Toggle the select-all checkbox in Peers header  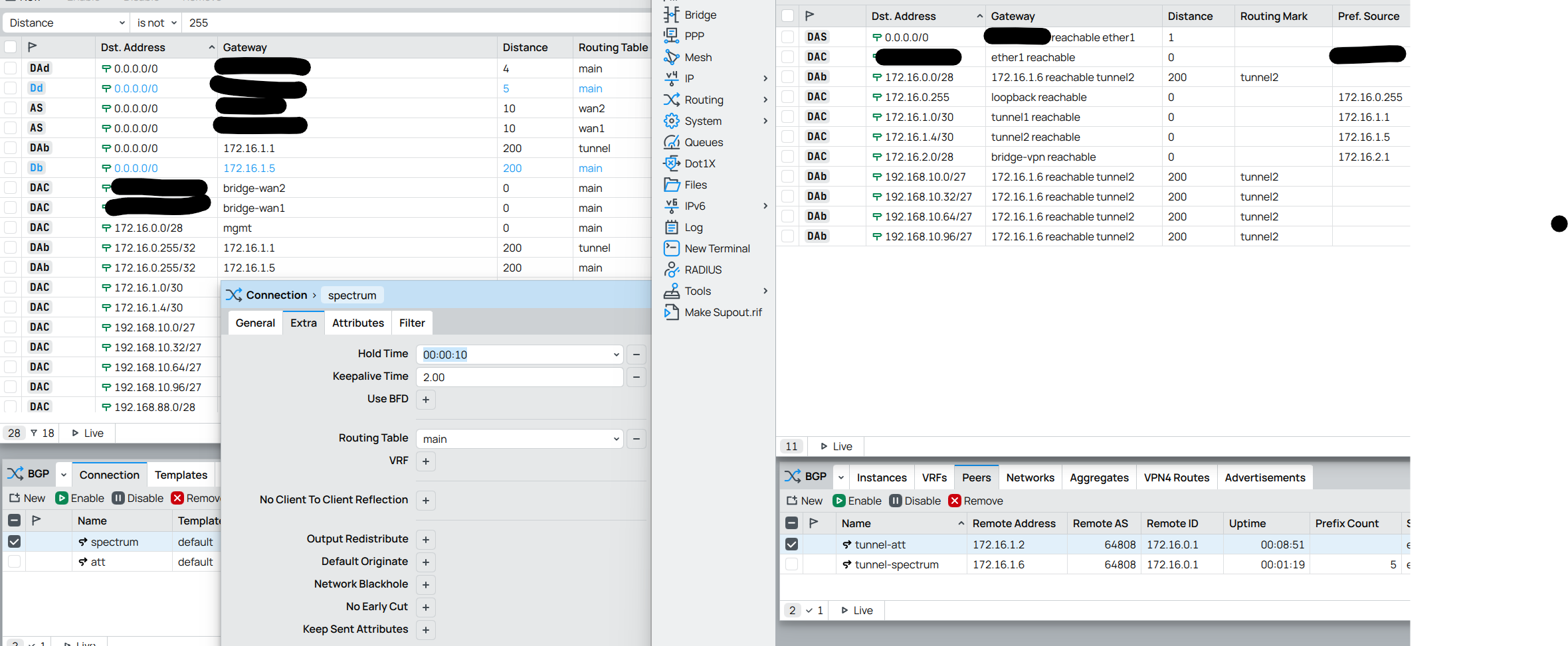[791, 523]
